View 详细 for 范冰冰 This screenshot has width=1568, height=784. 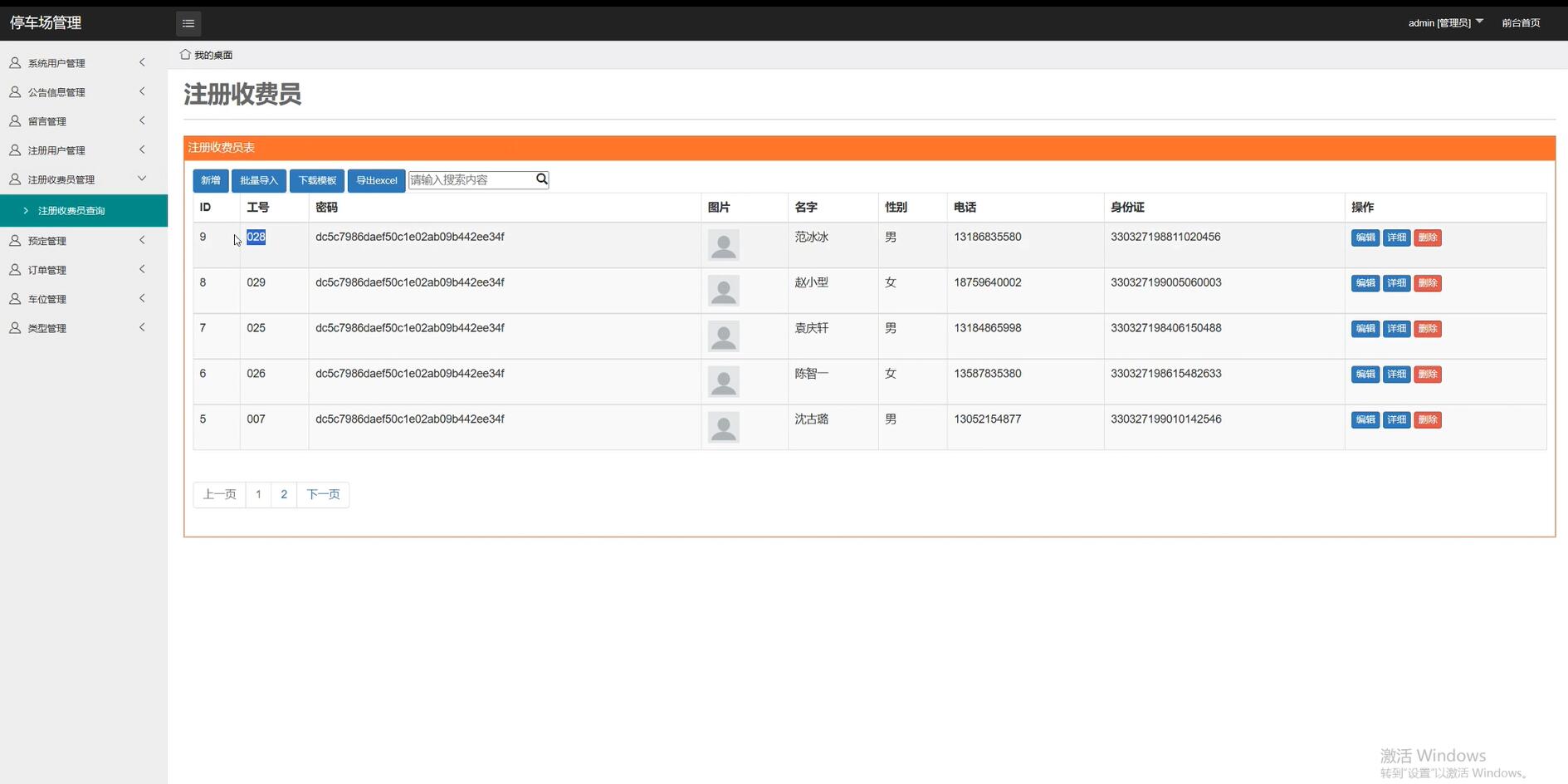pyautogui.click(x=1397, y=238)
